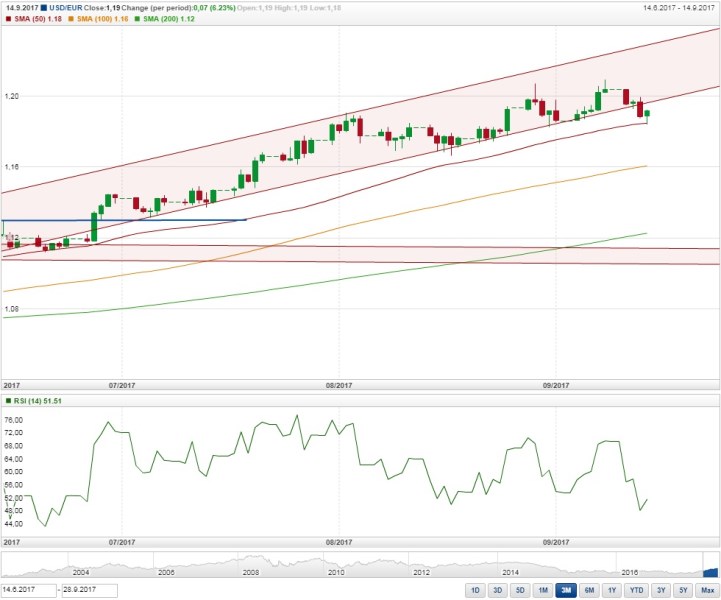
Task: Switch to the 3Y time range
Action: [x=659, y=590]
